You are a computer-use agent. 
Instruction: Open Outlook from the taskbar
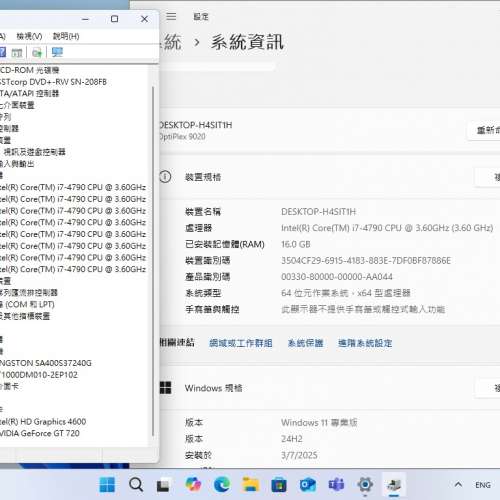point(308,485)
